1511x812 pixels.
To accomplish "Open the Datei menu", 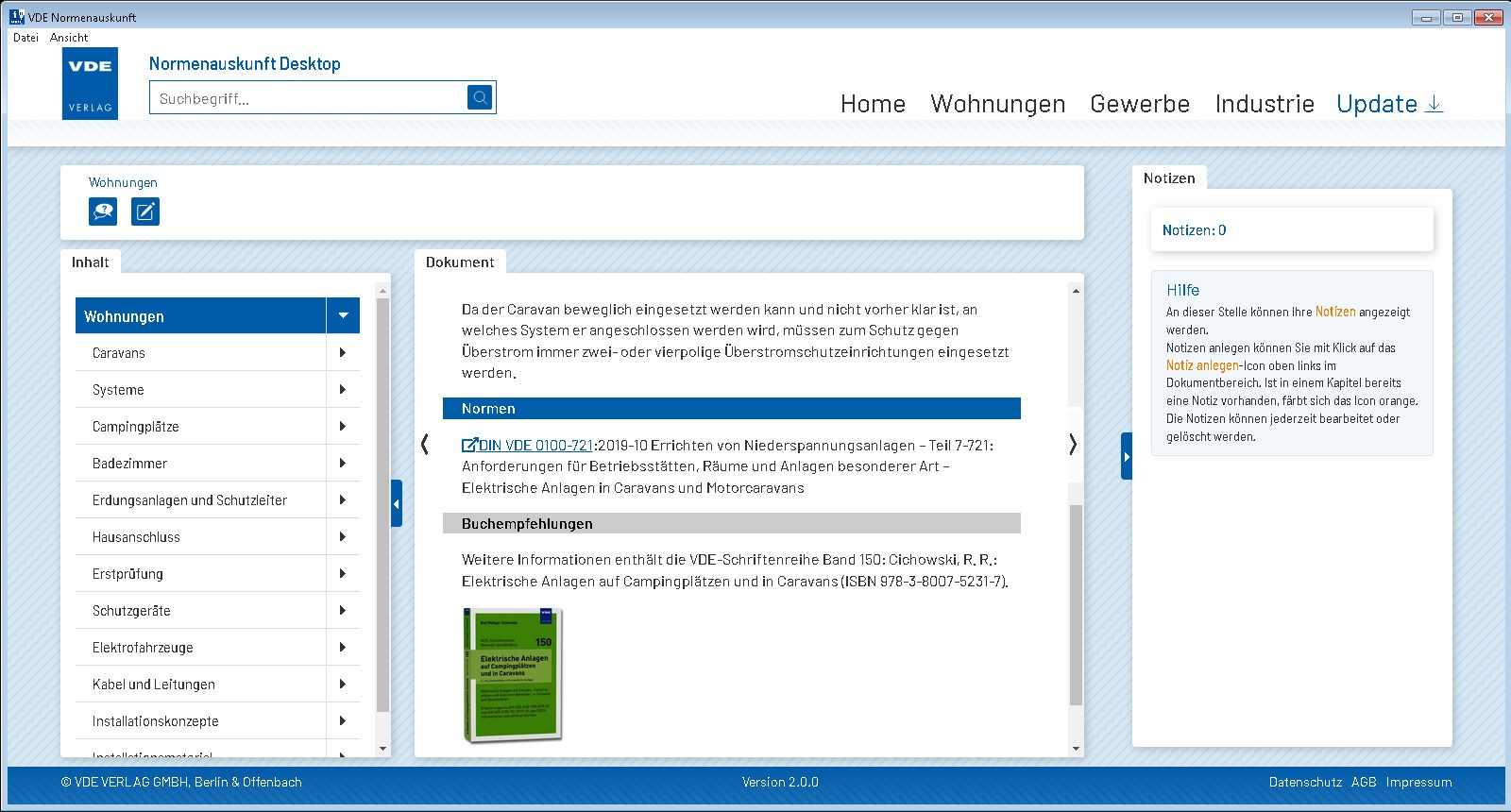I will (x=25, y=38).
